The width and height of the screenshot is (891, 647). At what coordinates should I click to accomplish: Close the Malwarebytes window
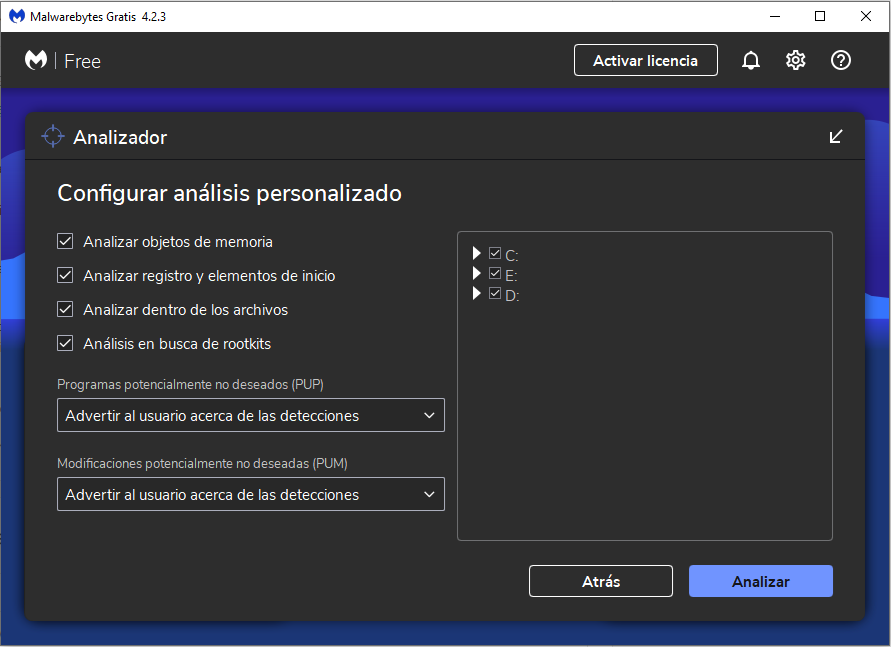click(865, 16)
